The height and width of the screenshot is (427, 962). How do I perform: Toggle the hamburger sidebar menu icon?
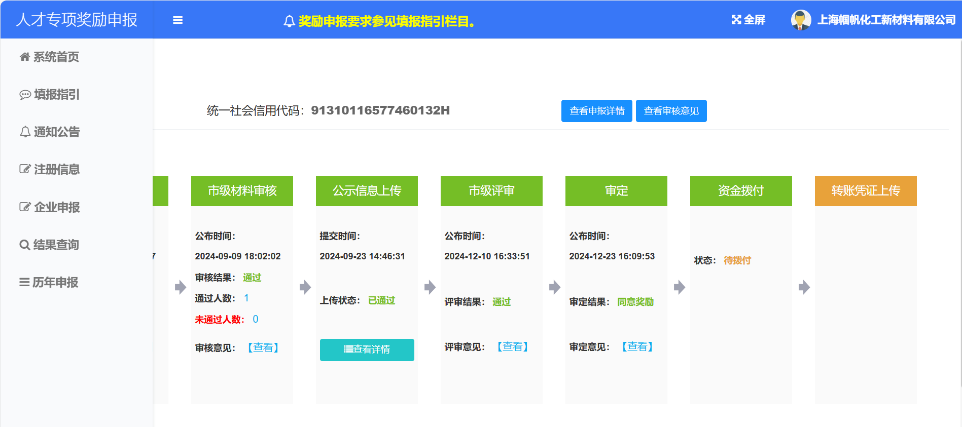[178, 20]
